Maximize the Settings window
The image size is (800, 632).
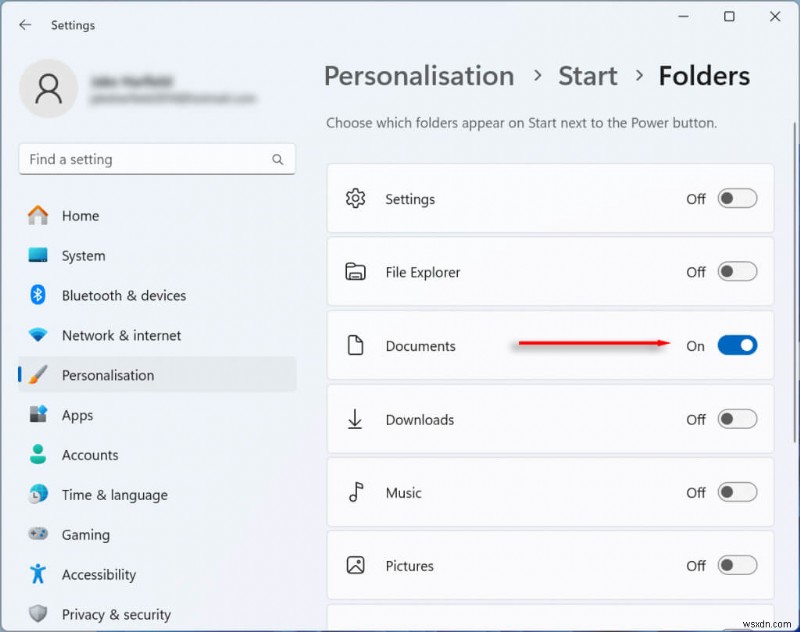(x=729, y=16)
